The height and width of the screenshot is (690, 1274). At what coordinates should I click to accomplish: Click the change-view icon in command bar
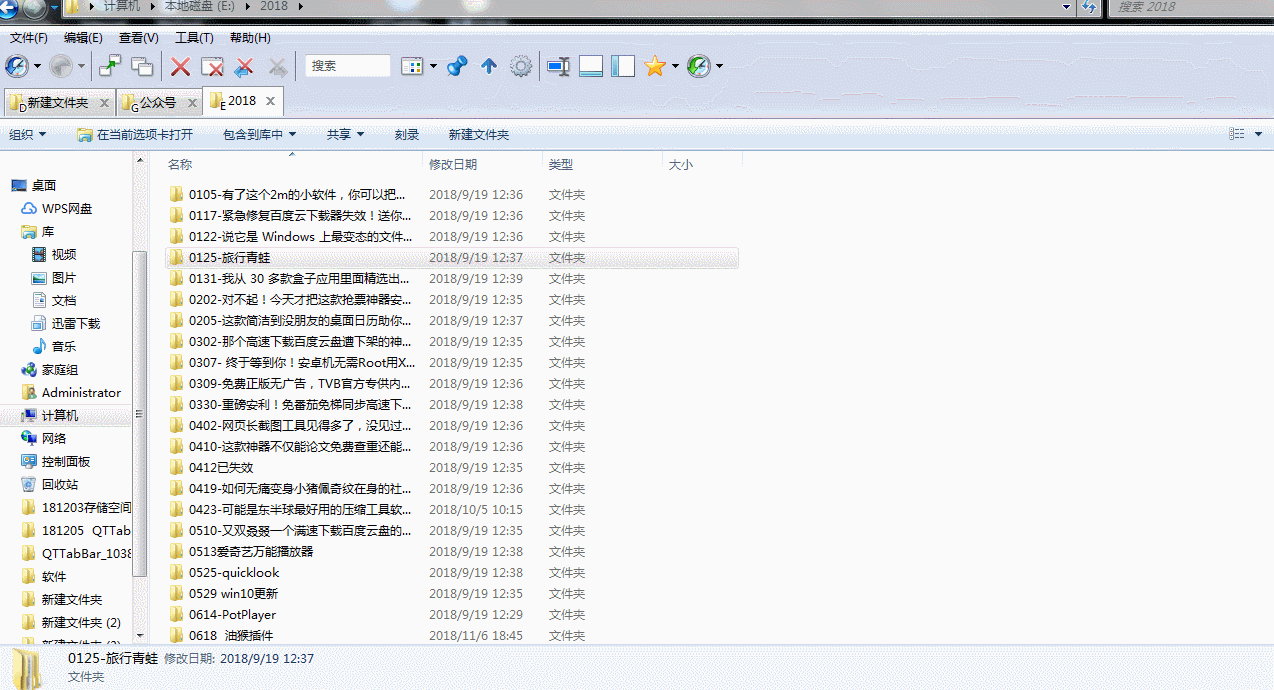point(1236,134)
